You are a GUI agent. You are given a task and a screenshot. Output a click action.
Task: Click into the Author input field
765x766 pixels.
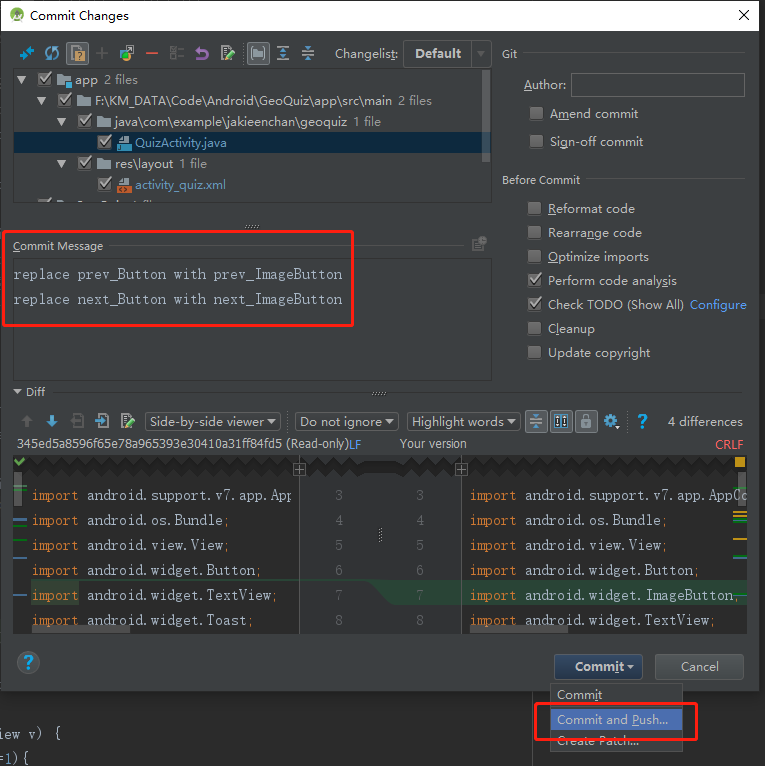click(658, 85)
